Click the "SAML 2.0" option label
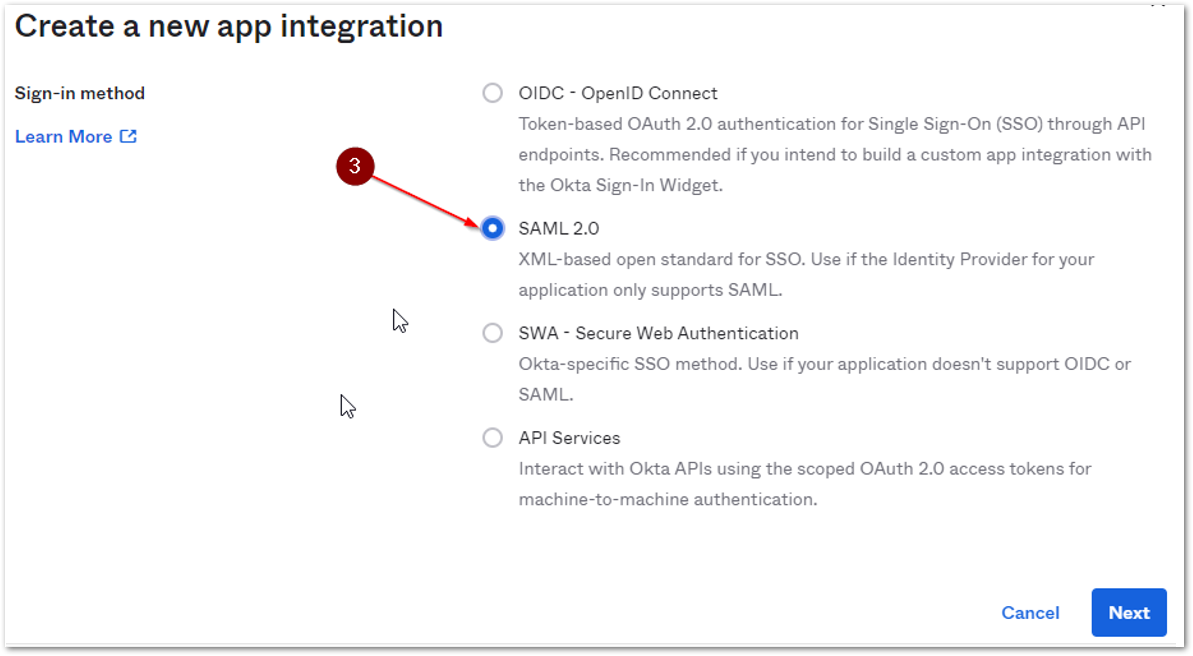This screenshot has width=1193, height=656. [559, 229]
